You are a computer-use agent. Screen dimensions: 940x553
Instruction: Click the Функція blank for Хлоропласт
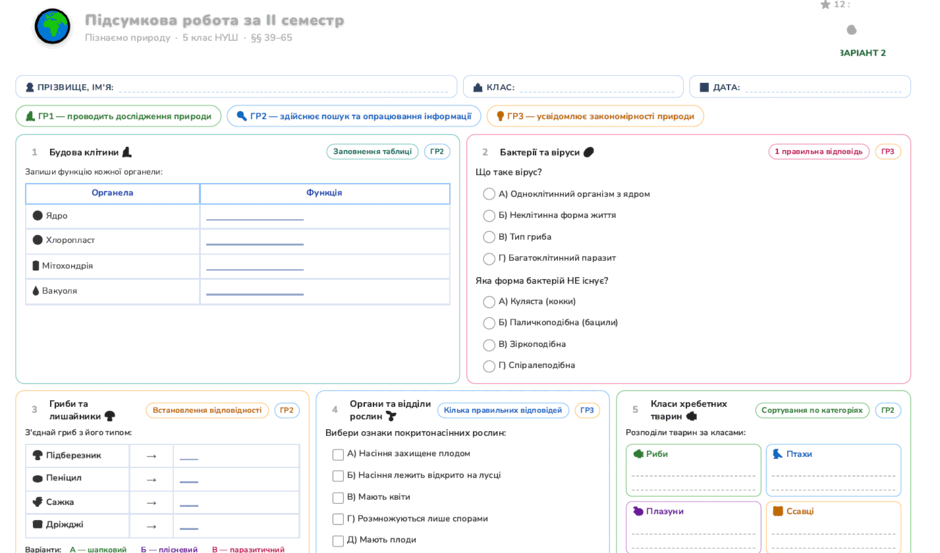(x=255, y=244)
